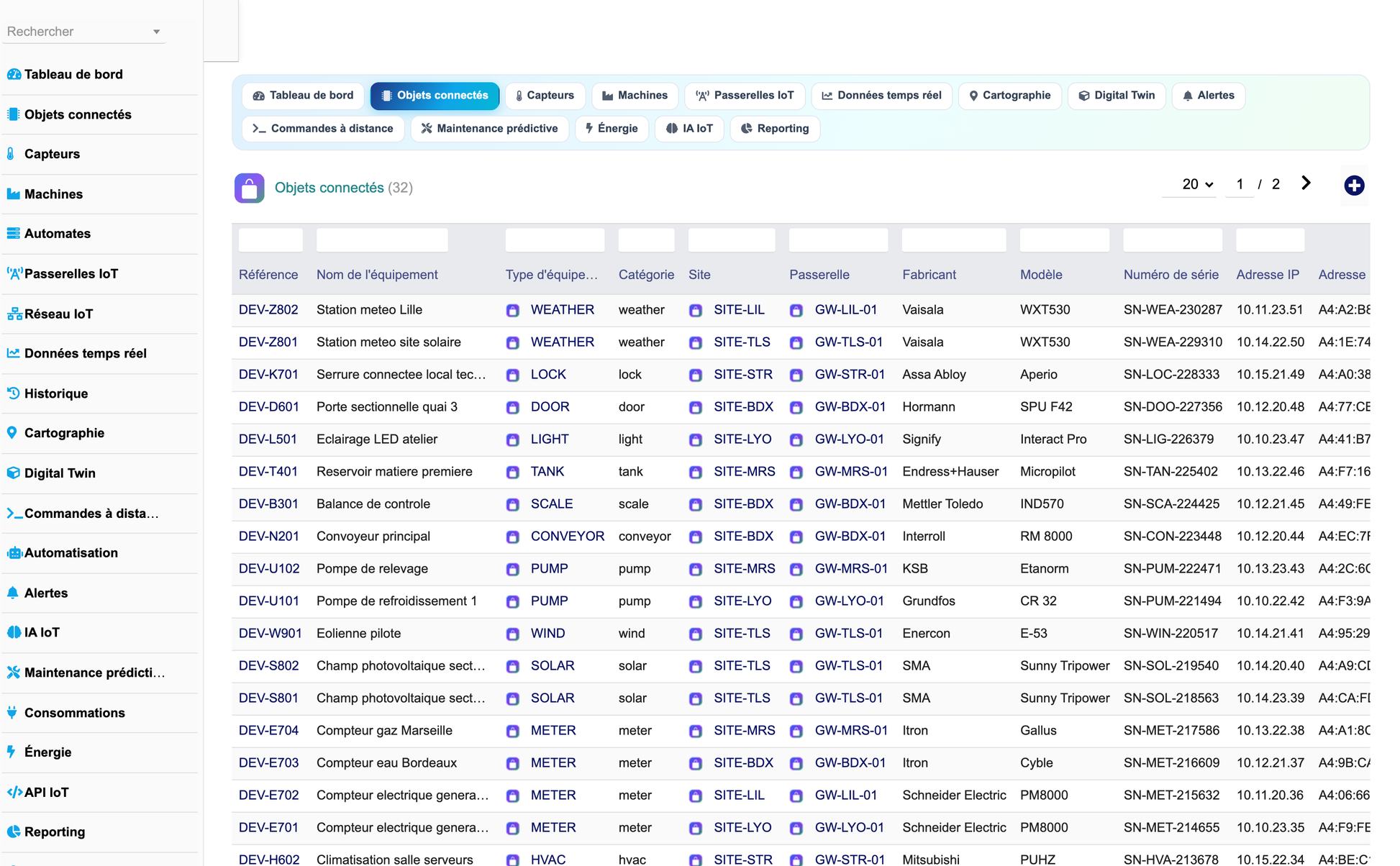Click the 'SN-SOL-219540' serial number cell
The height and width of the screenshot is (866, 1400).
pos(1171,666)
